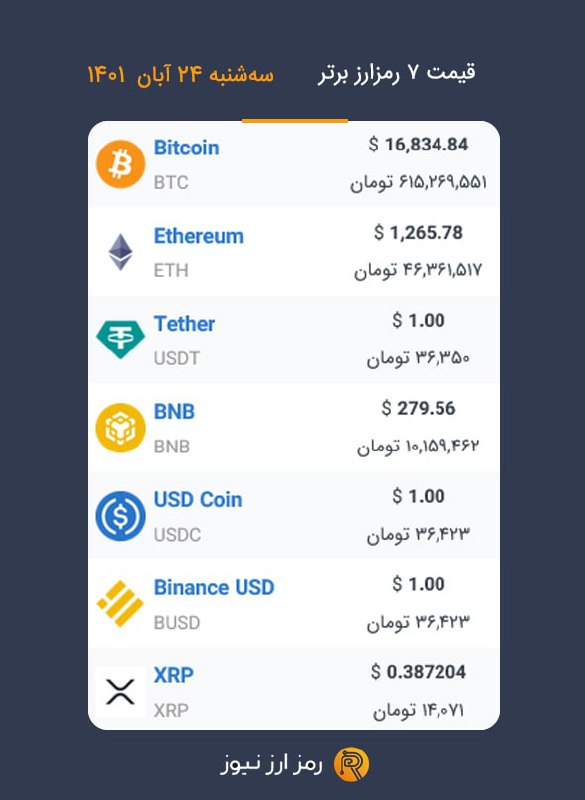Open the yellow BNB coin icon
This screenshot has height=800, width=585.
120,428
